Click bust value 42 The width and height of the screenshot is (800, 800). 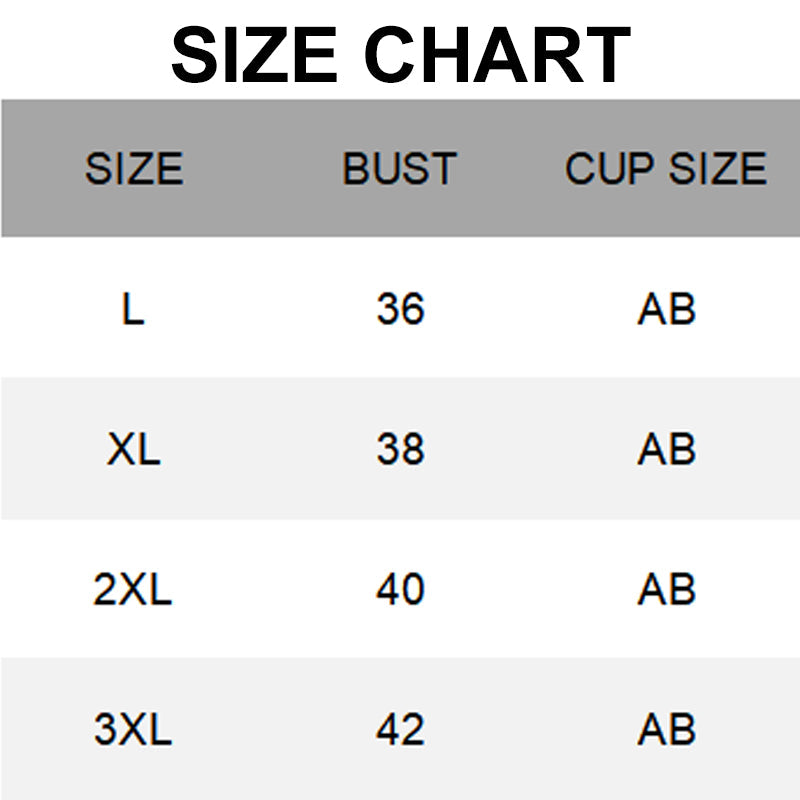coord(400,730)
